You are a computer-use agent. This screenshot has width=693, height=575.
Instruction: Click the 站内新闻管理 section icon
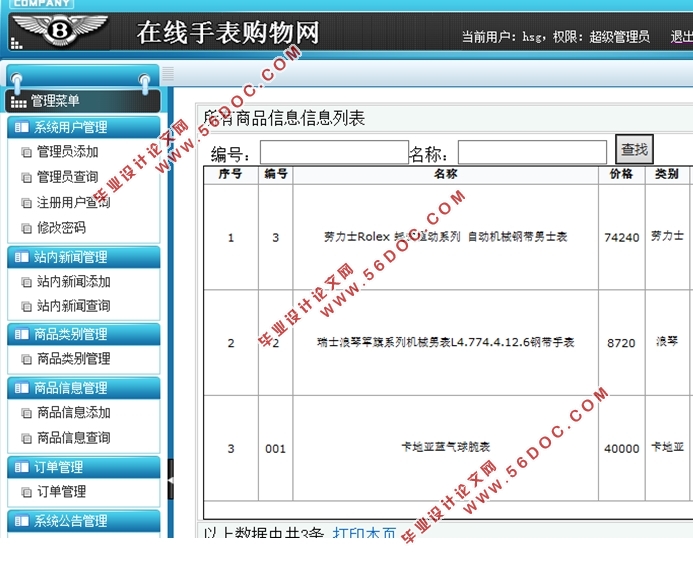(21, 257)
